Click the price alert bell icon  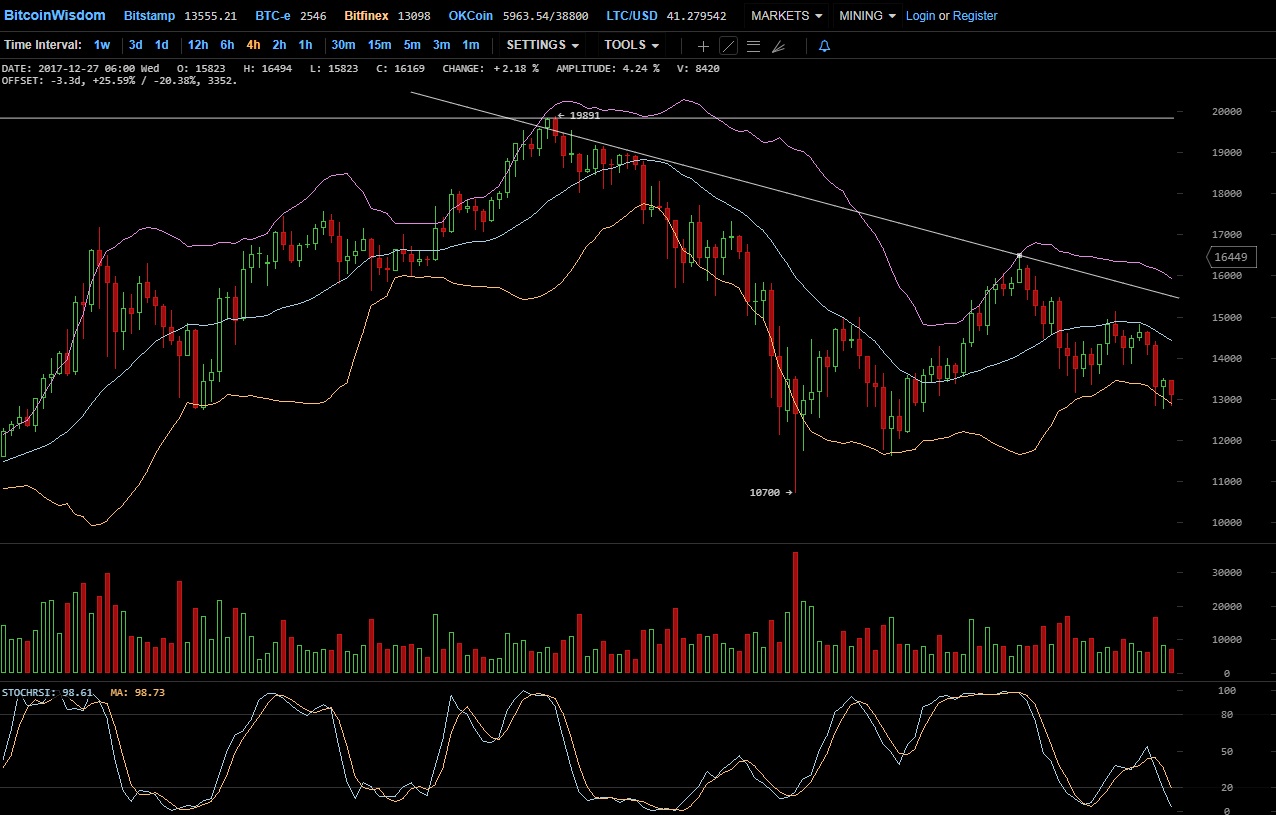(824, 46)
